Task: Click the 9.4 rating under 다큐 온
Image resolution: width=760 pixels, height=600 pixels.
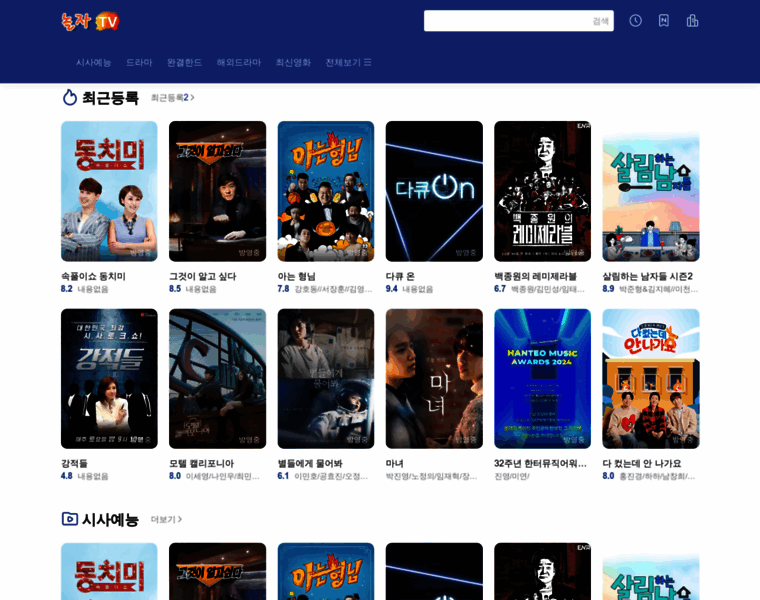Action: [392, 289]
